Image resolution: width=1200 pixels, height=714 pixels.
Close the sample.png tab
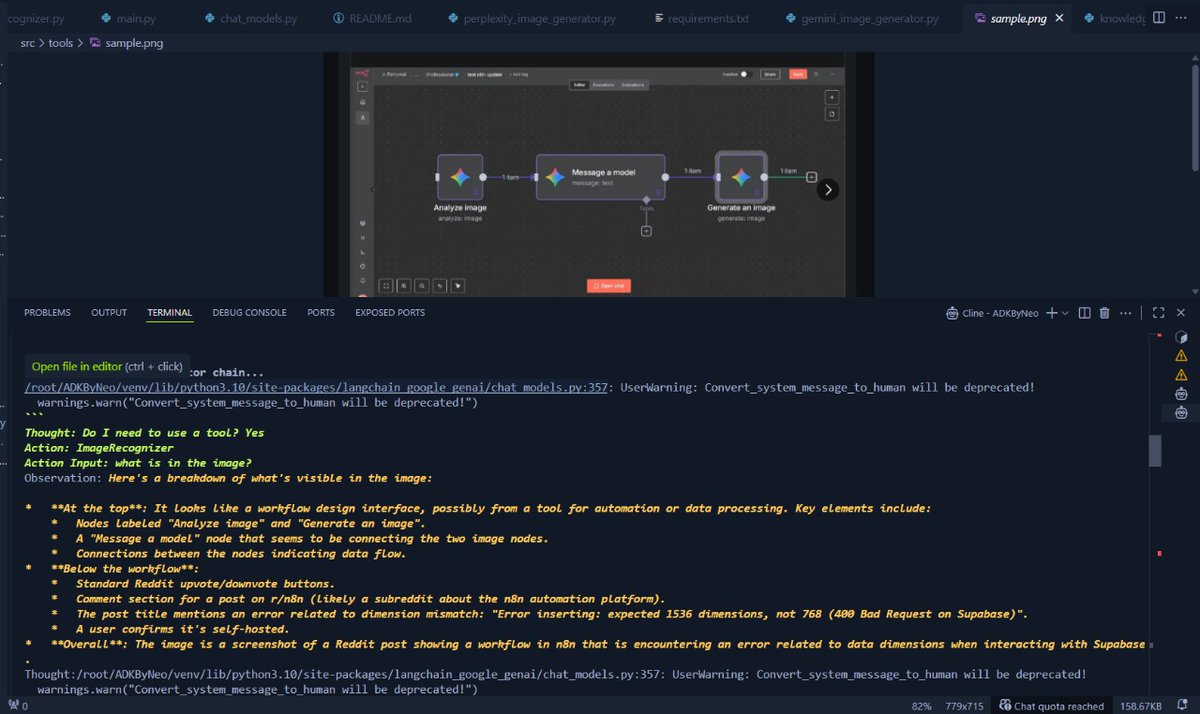1059,19
